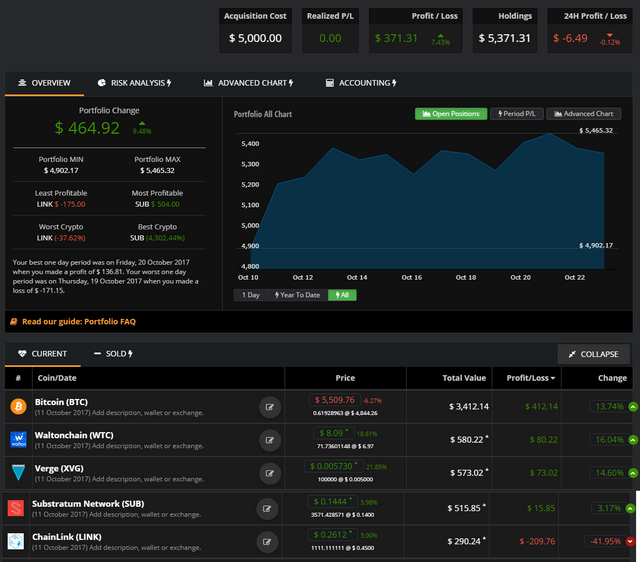Click the Substratum Network coin logo
The height and width of the screenshot is (562, 640).
[x=17, y=508]
